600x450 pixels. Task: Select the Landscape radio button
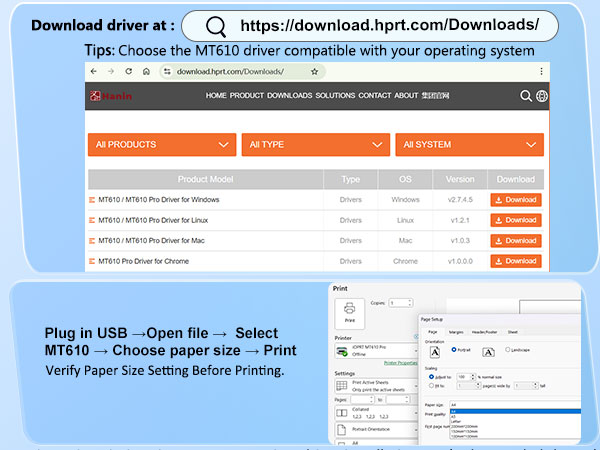[508, 350]
